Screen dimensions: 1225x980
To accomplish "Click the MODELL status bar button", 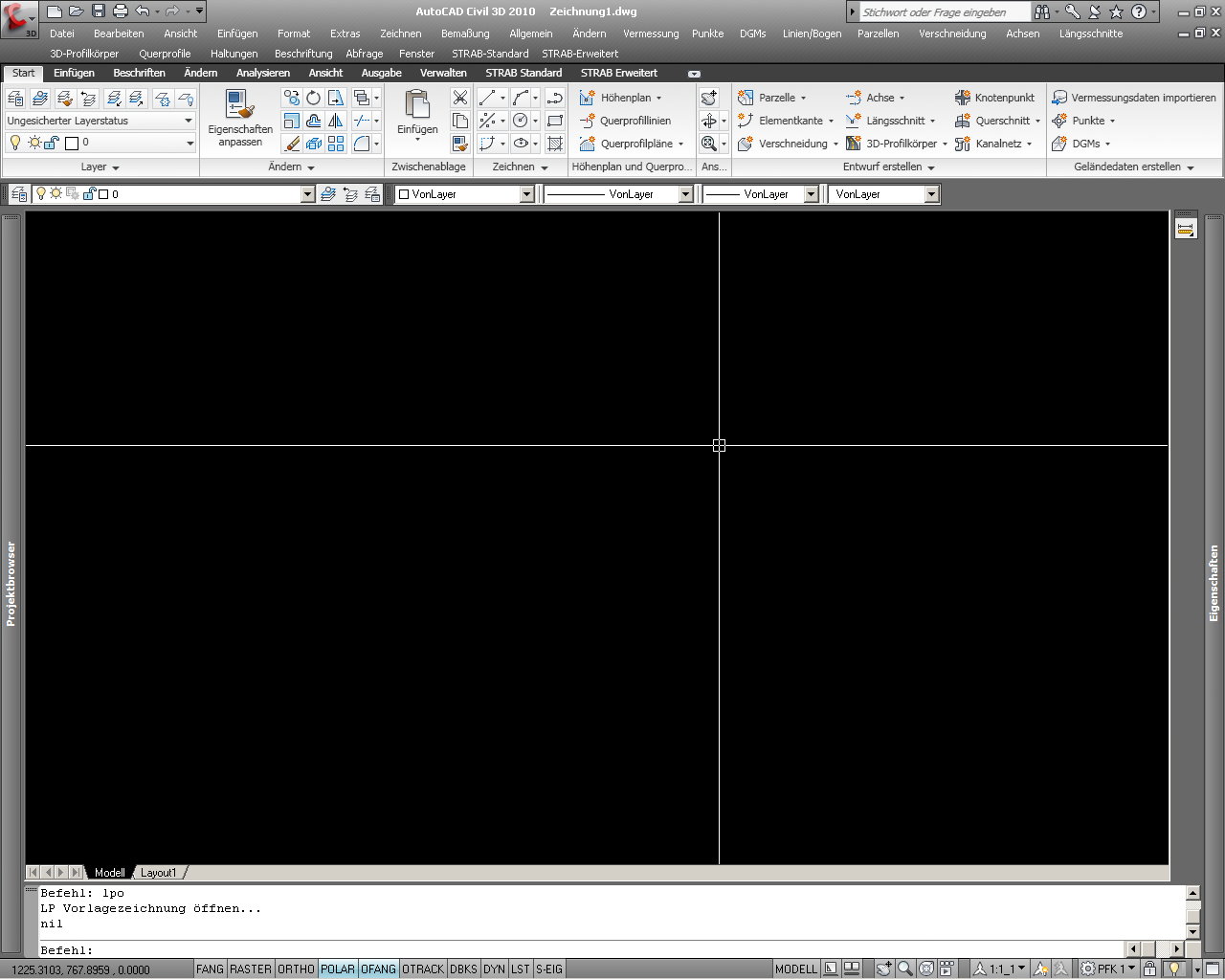I will 796,969.
